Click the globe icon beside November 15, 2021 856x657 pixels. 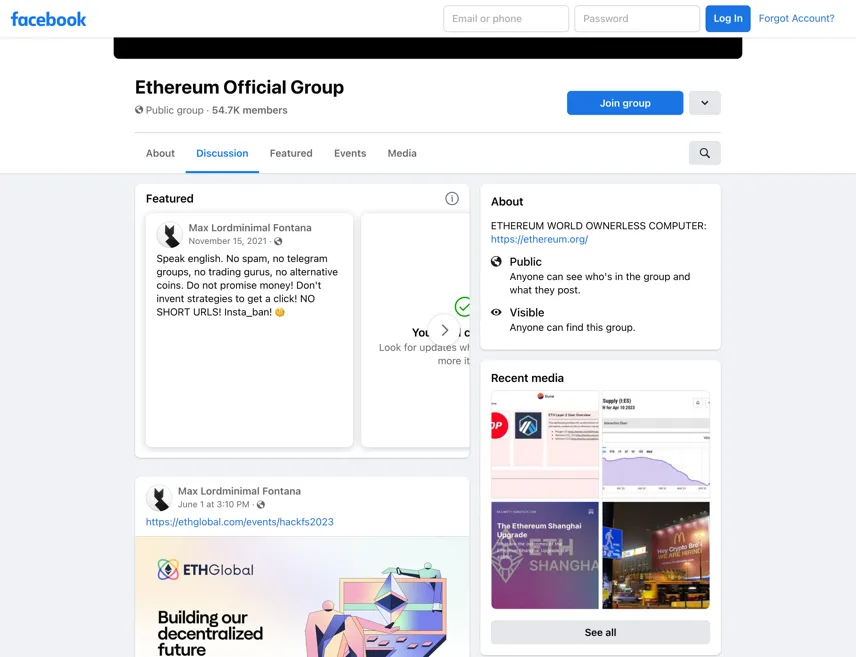(278, 241)
